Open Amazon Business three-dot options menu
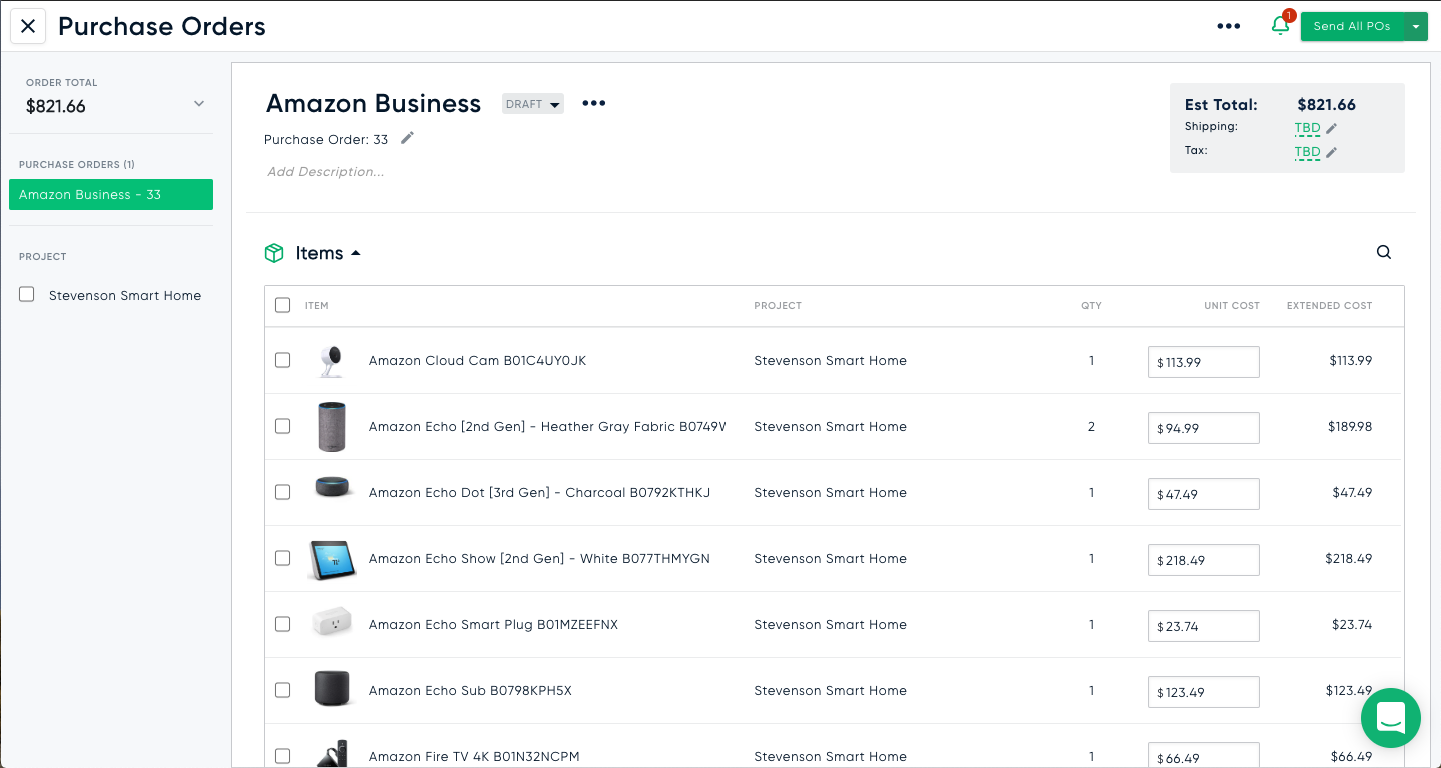This screenshot has height=768, width=1441. point(594,103)
